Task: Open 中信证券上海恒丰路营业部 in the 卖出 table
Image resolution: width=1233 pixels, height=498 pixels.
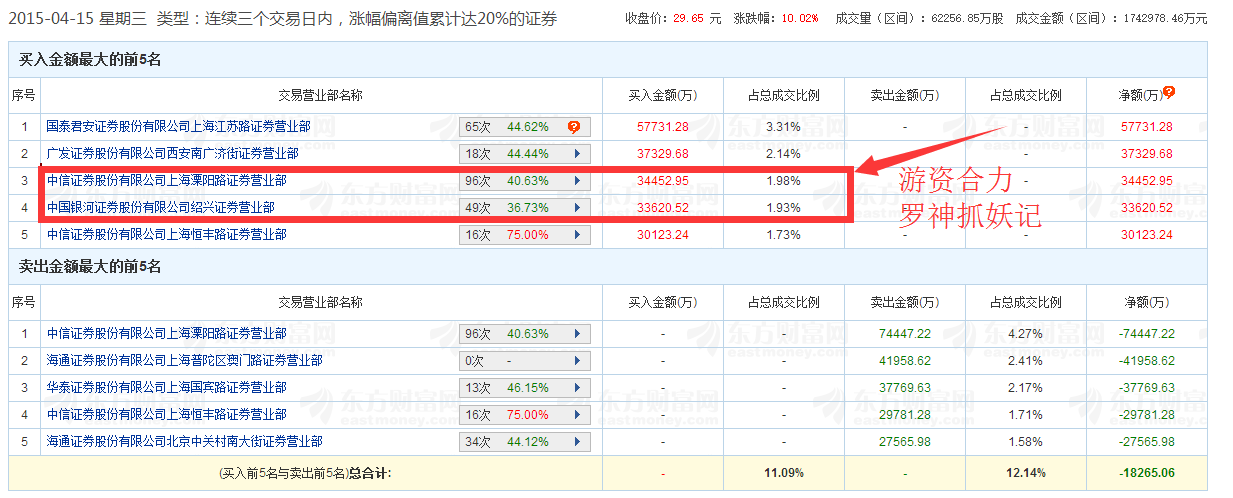Action: pyautogui.click(x=166, y=415)
